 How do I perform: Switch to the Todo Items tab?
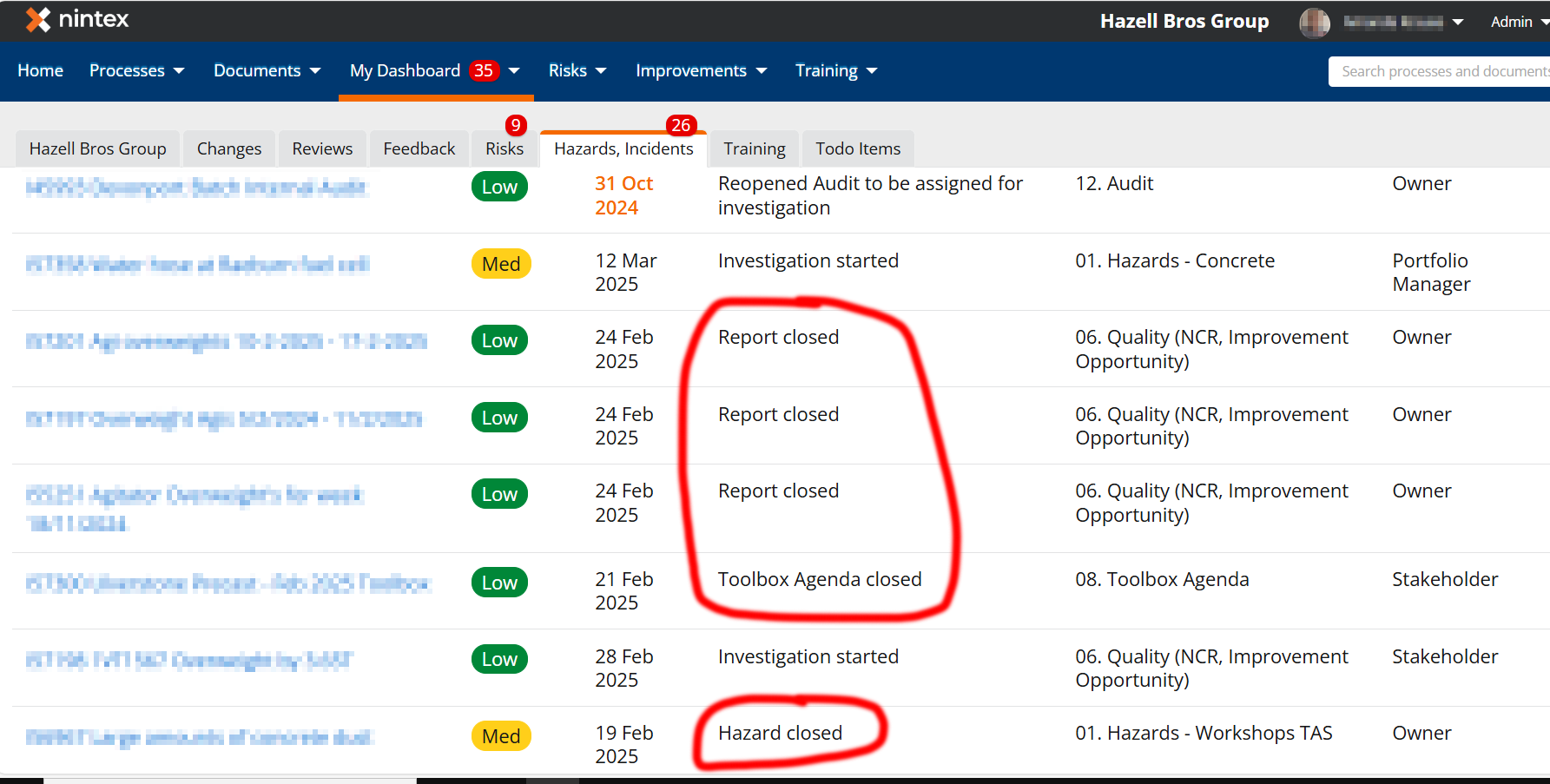[857, 148]
